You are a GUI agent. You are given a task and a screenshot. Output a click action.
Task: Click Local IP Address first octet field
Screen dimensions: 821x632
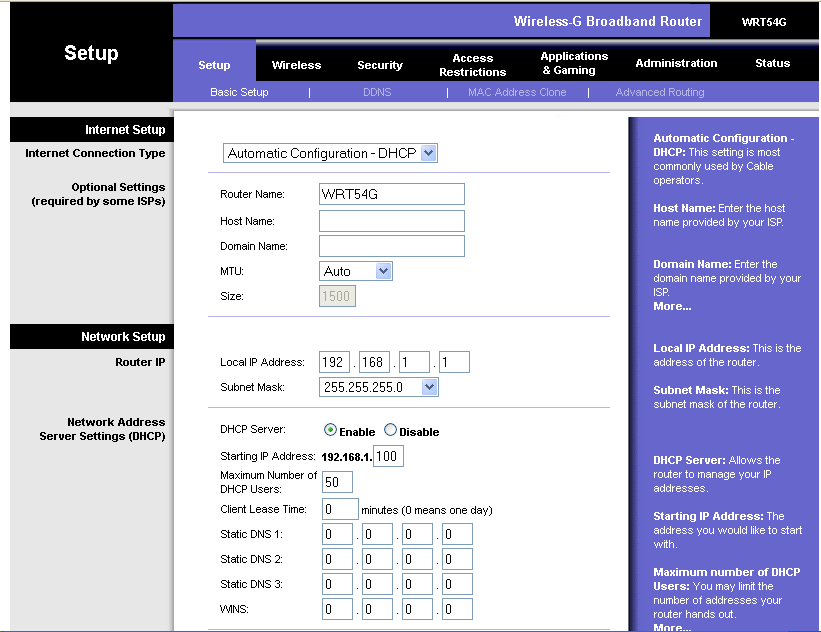pyautogui.click(x=335, y=362)
